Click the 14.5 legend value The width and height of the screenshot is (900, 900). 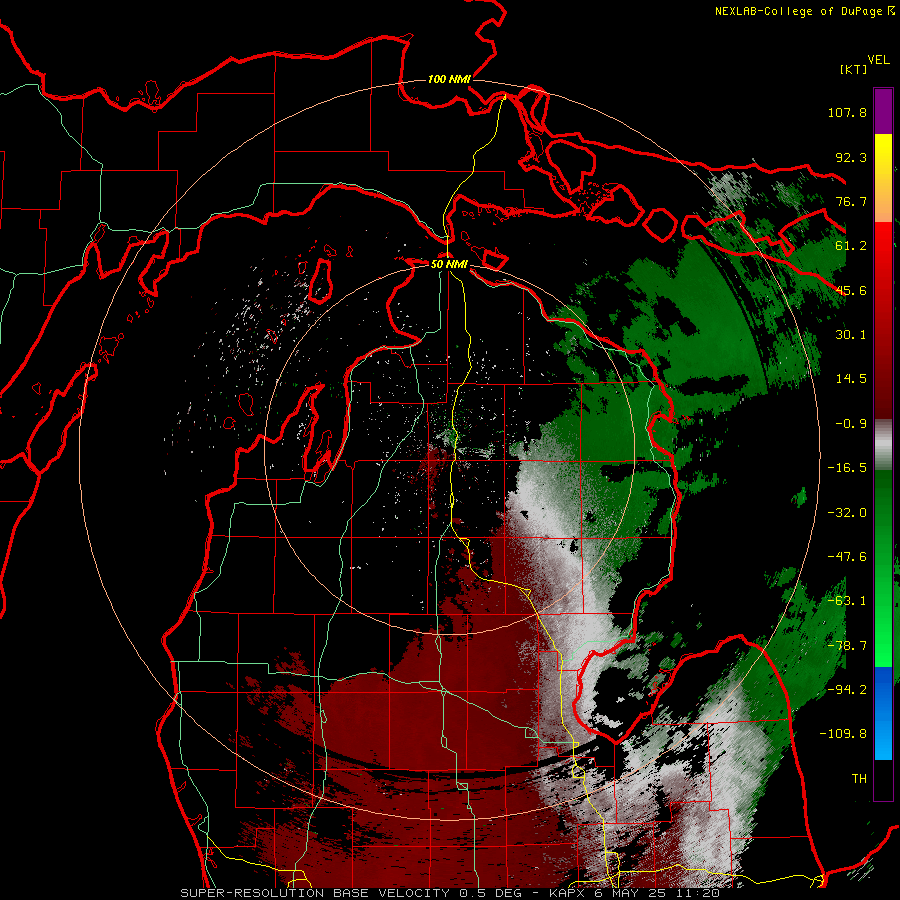[x=851, y=379]
